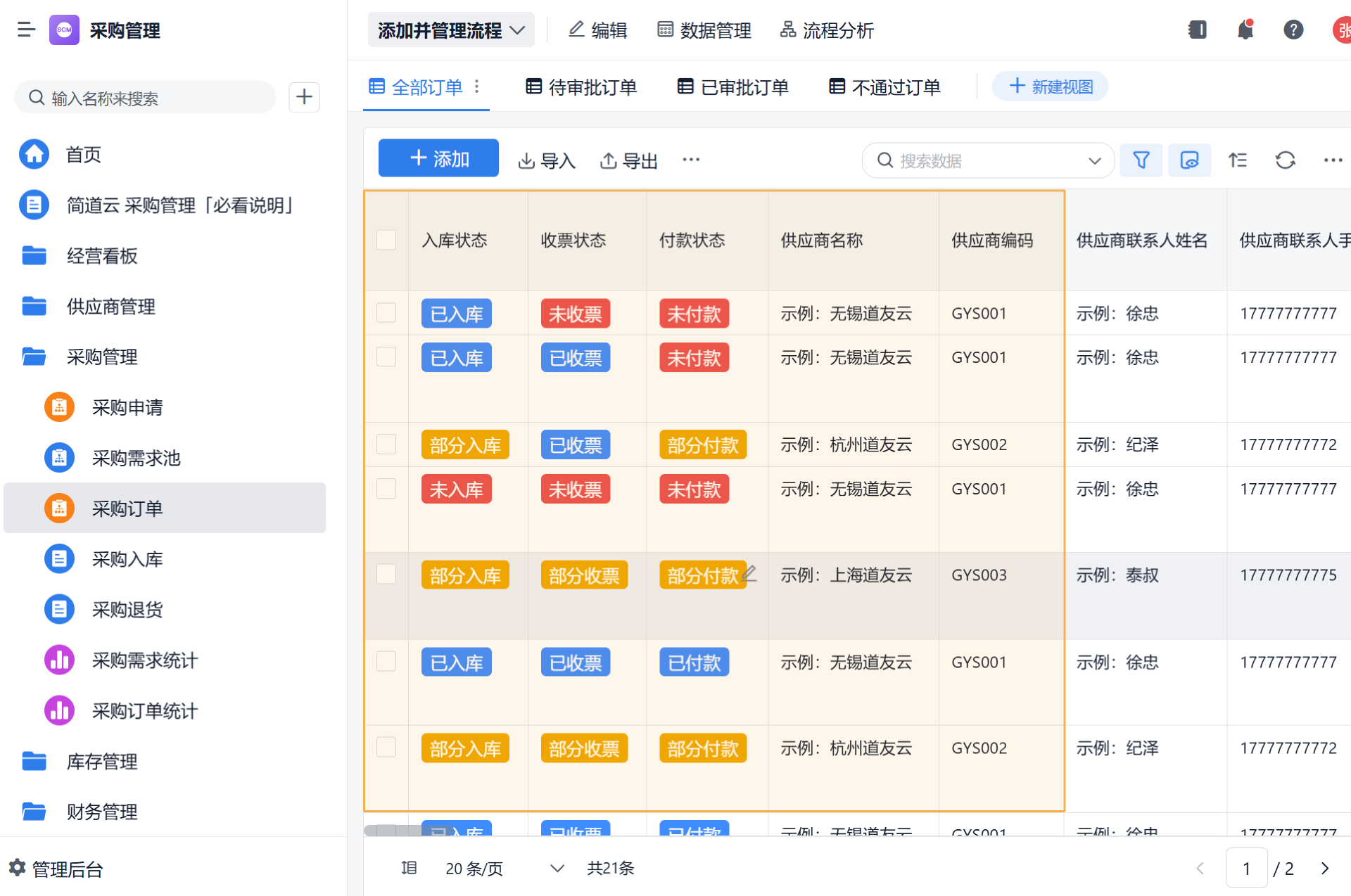Image resolution: width=1351 pixels, height=896 pixels.
Task: Click the blue 添加 button
Action: 438,158
